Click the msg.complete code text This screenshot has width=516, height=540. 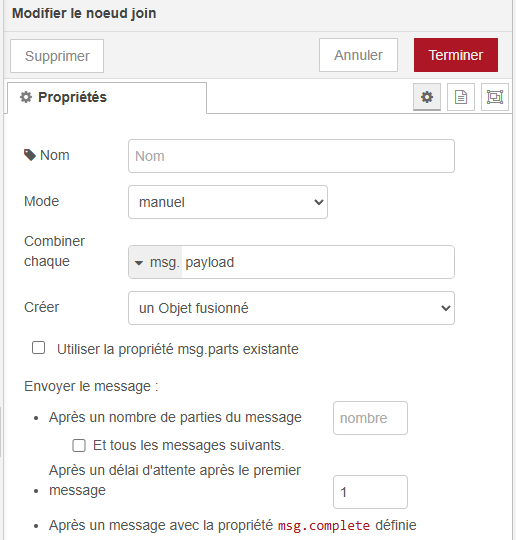coord(324,526)
